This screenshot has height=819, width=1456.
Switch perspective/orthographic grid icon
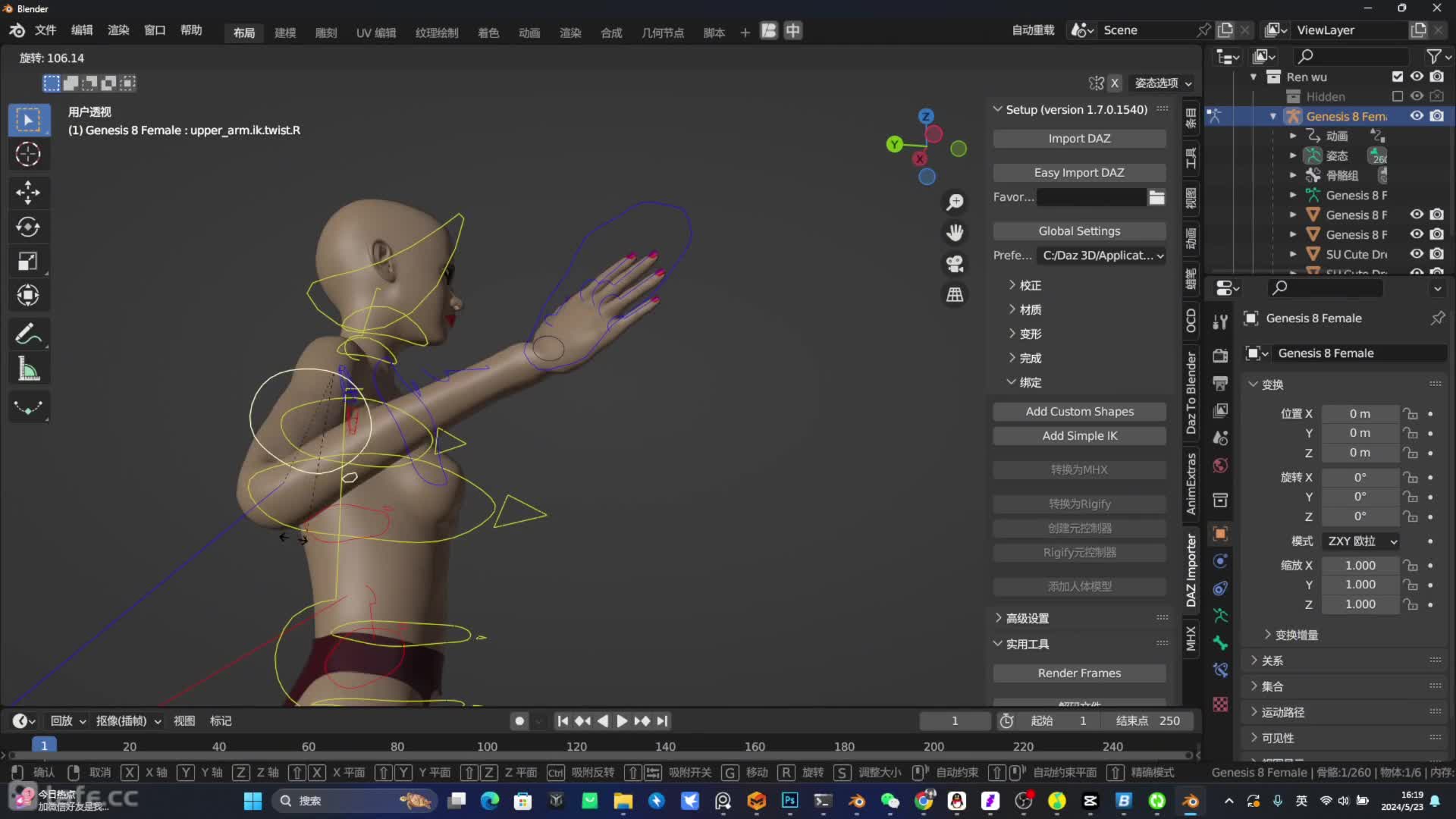[x=955, y=294]
